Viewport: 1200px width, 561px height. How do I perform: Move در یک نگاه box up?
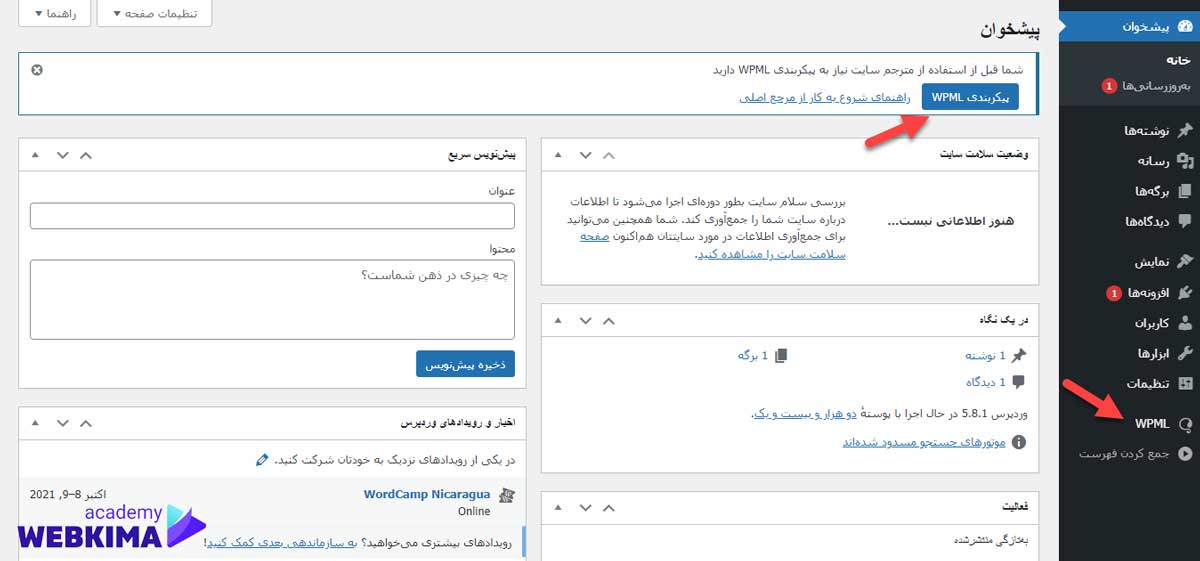point(609,320)
